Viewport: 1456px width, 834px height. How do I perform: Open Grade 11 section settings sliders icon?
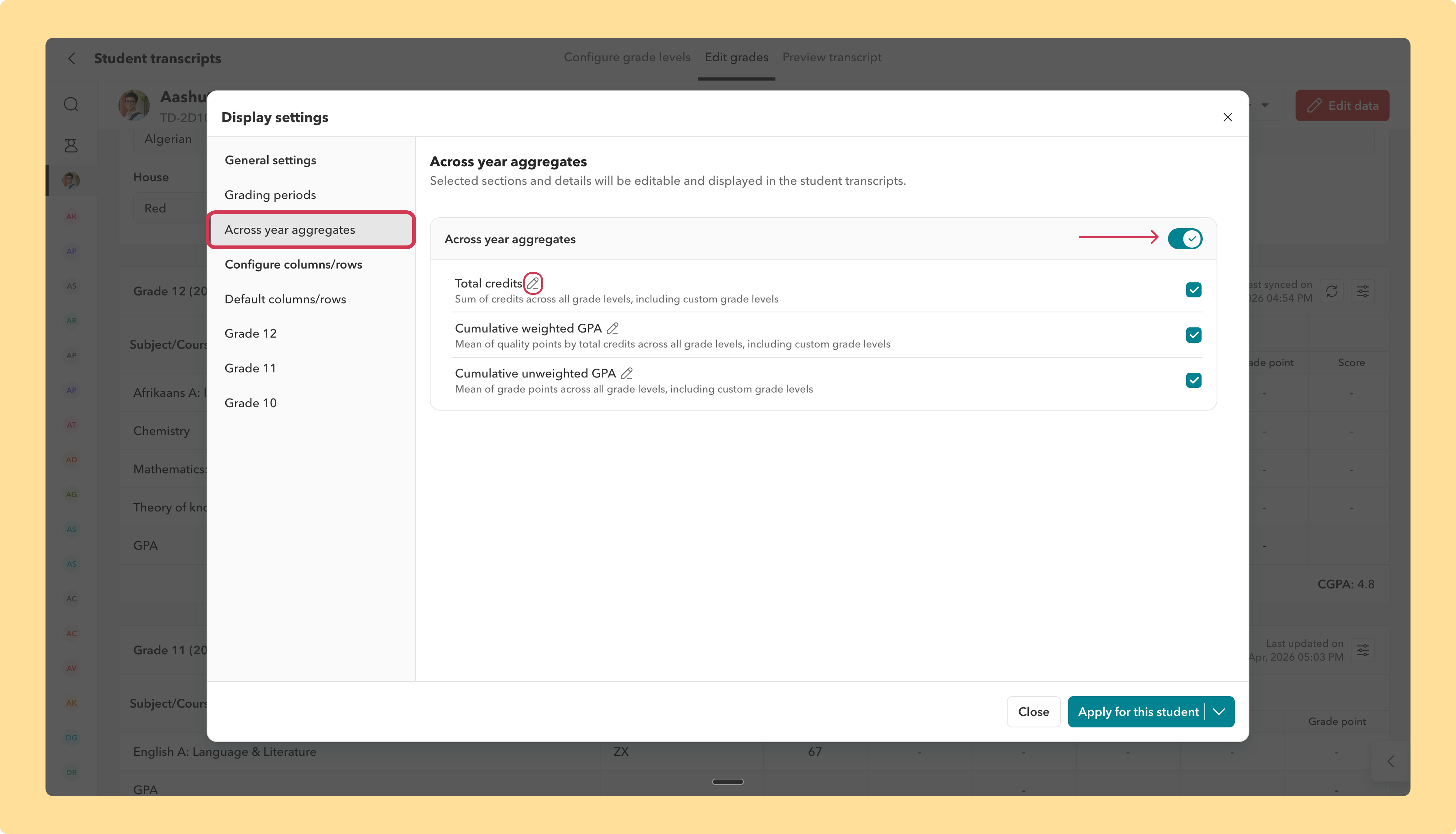(x=1363, y=650)
